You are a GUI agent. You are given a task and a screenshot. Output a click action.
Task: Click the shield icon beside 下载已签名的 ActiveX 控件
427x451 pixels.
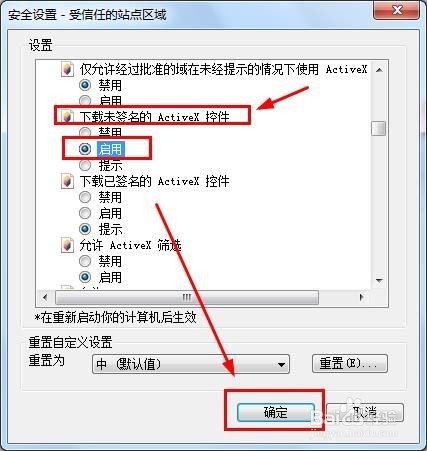point(67,181)
